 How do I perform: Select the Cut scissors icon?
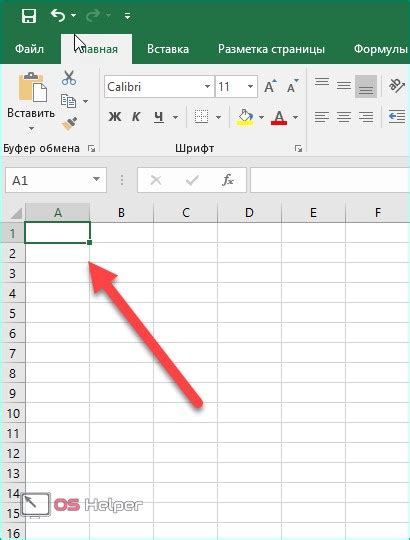click(69, 78)
